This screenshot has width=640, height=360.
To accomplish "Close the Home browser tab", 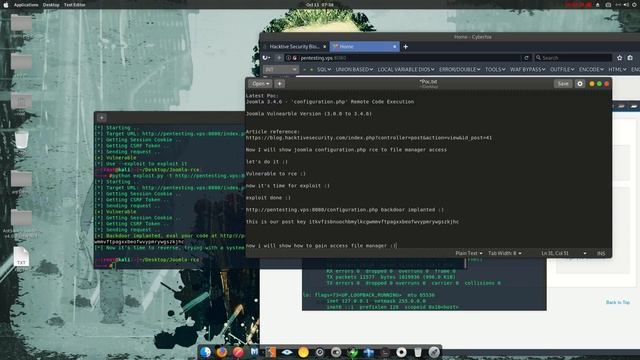I will 394,47.
